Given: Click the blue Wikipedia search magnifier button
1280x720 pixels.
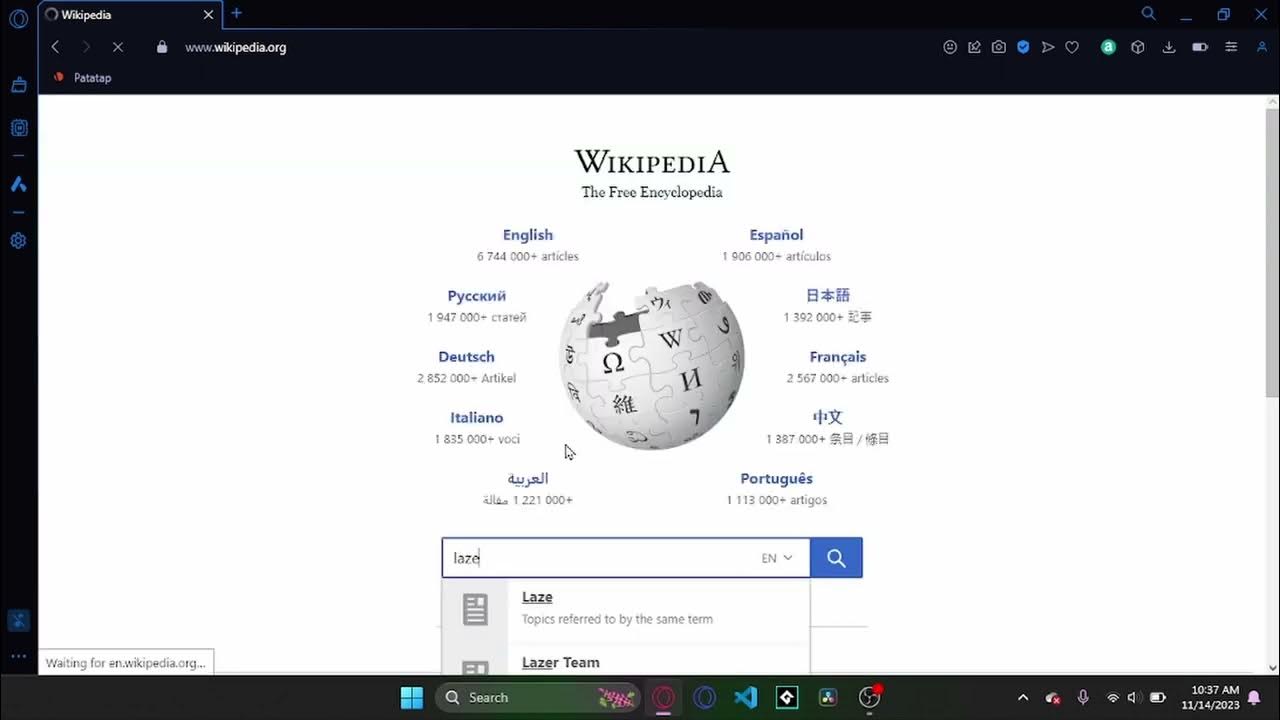Looking at the screenshot, I should (836, 558).
